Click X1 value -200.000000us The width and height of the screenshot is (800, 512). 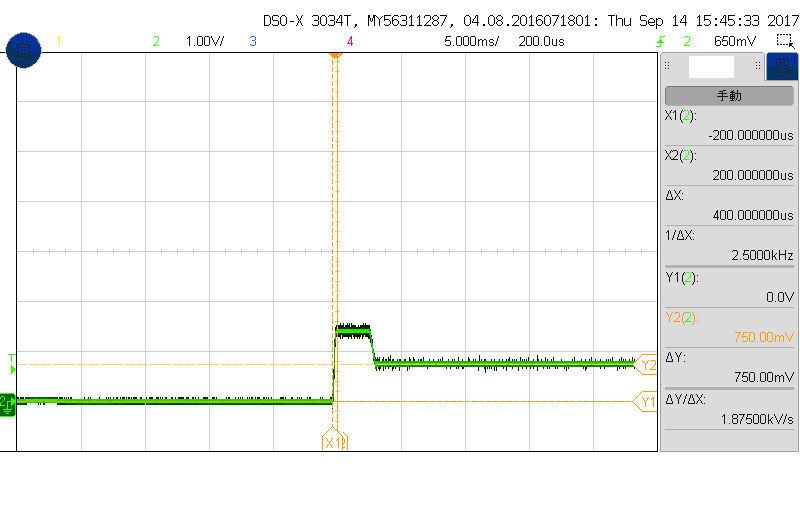(751, 135)
